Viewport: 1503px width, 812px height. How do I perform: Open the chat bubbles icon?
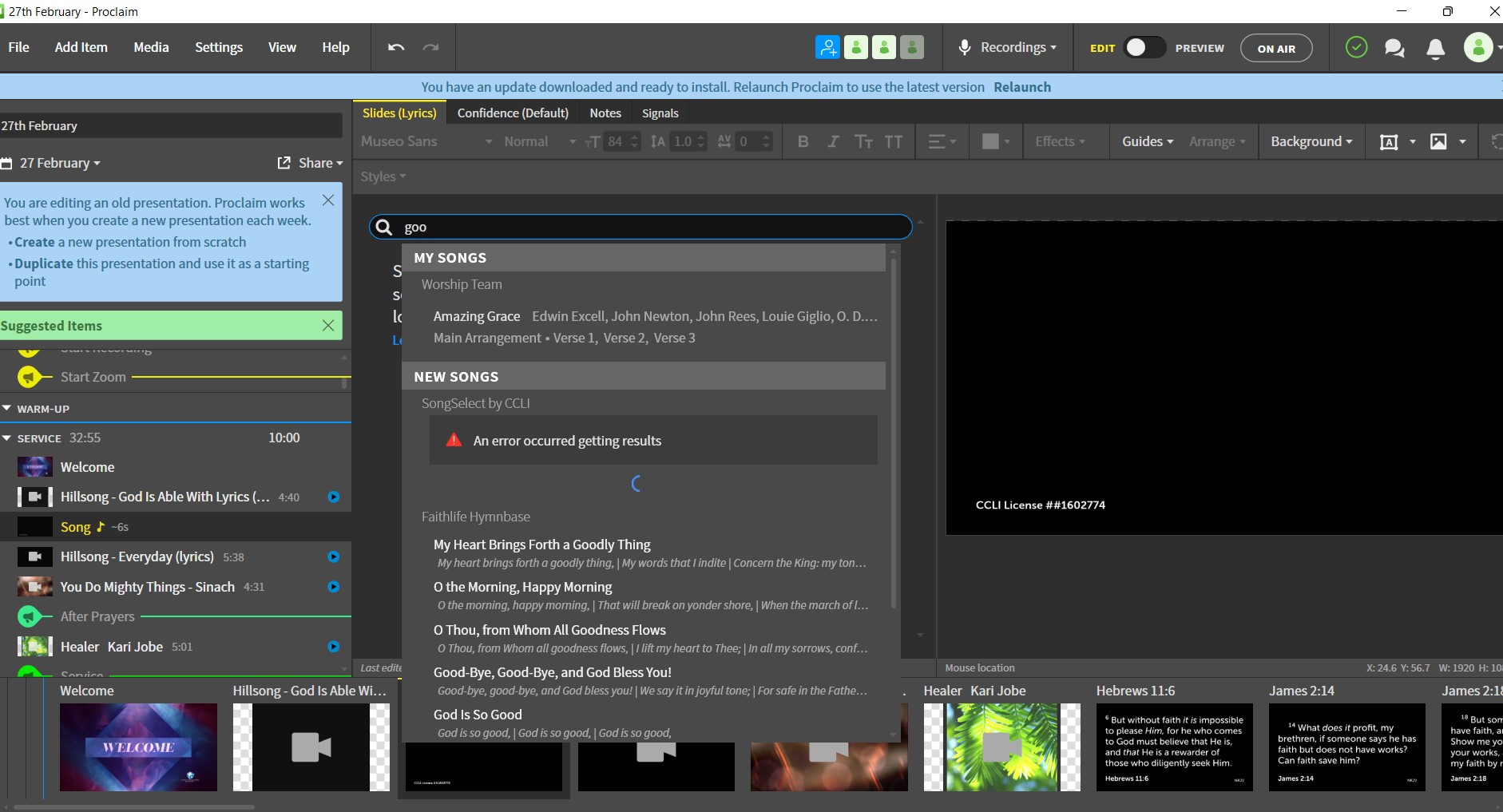[1394, 49]
